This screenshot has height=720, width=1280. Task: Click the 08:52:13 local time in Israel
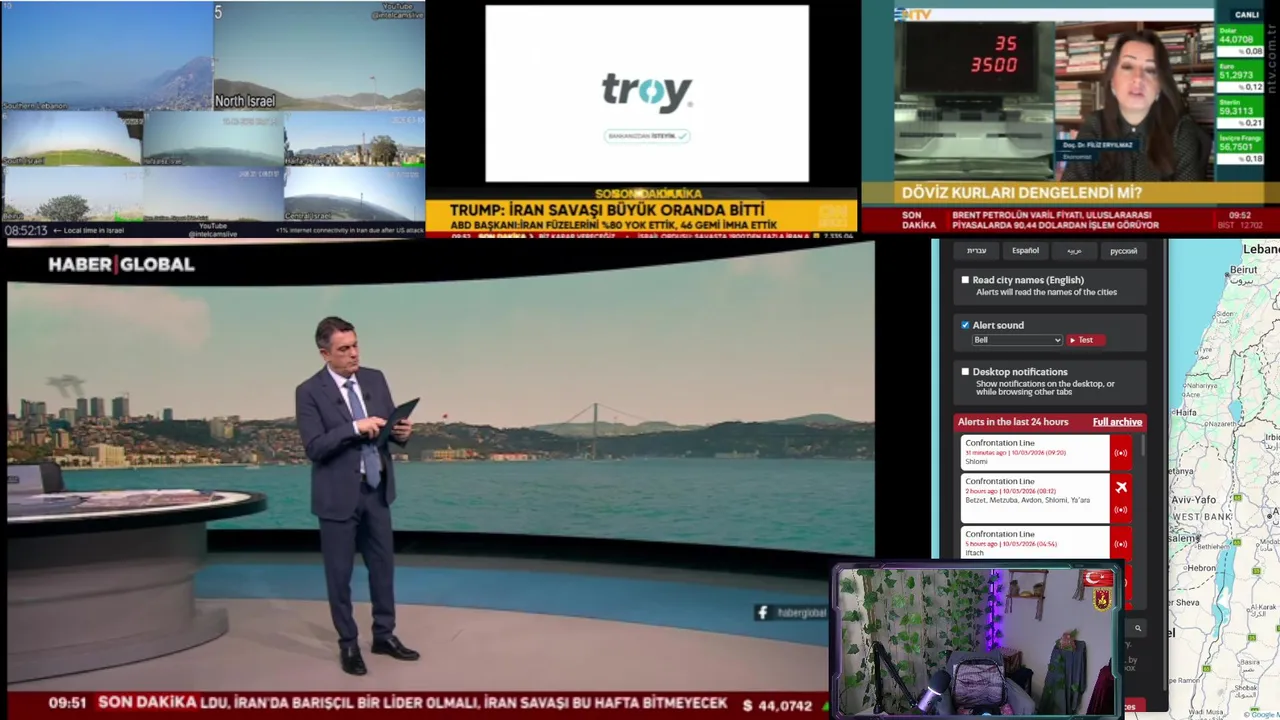[26, 230]
